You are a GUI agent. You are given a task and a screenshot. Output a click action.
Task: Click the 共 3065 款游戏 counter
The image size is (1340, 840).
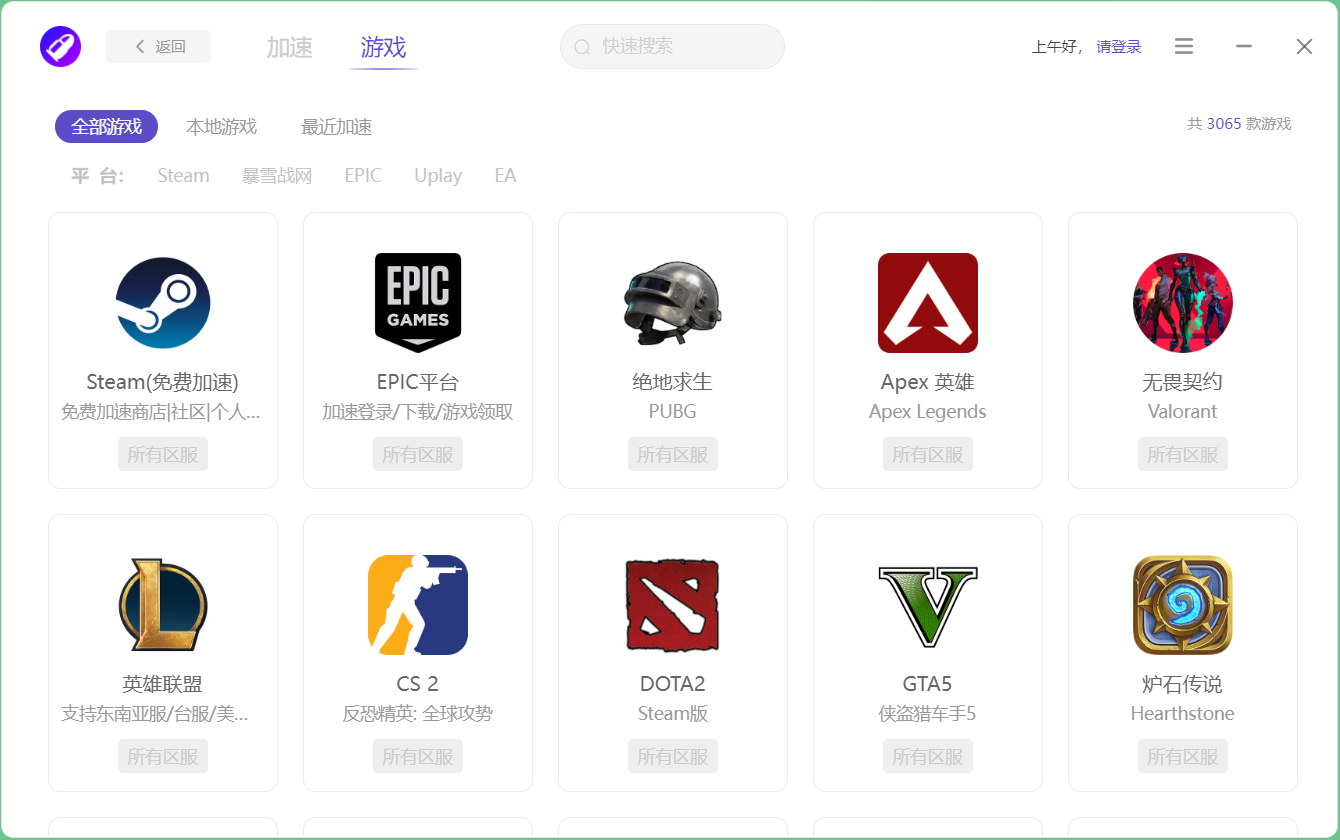[x=1239, y=124]
